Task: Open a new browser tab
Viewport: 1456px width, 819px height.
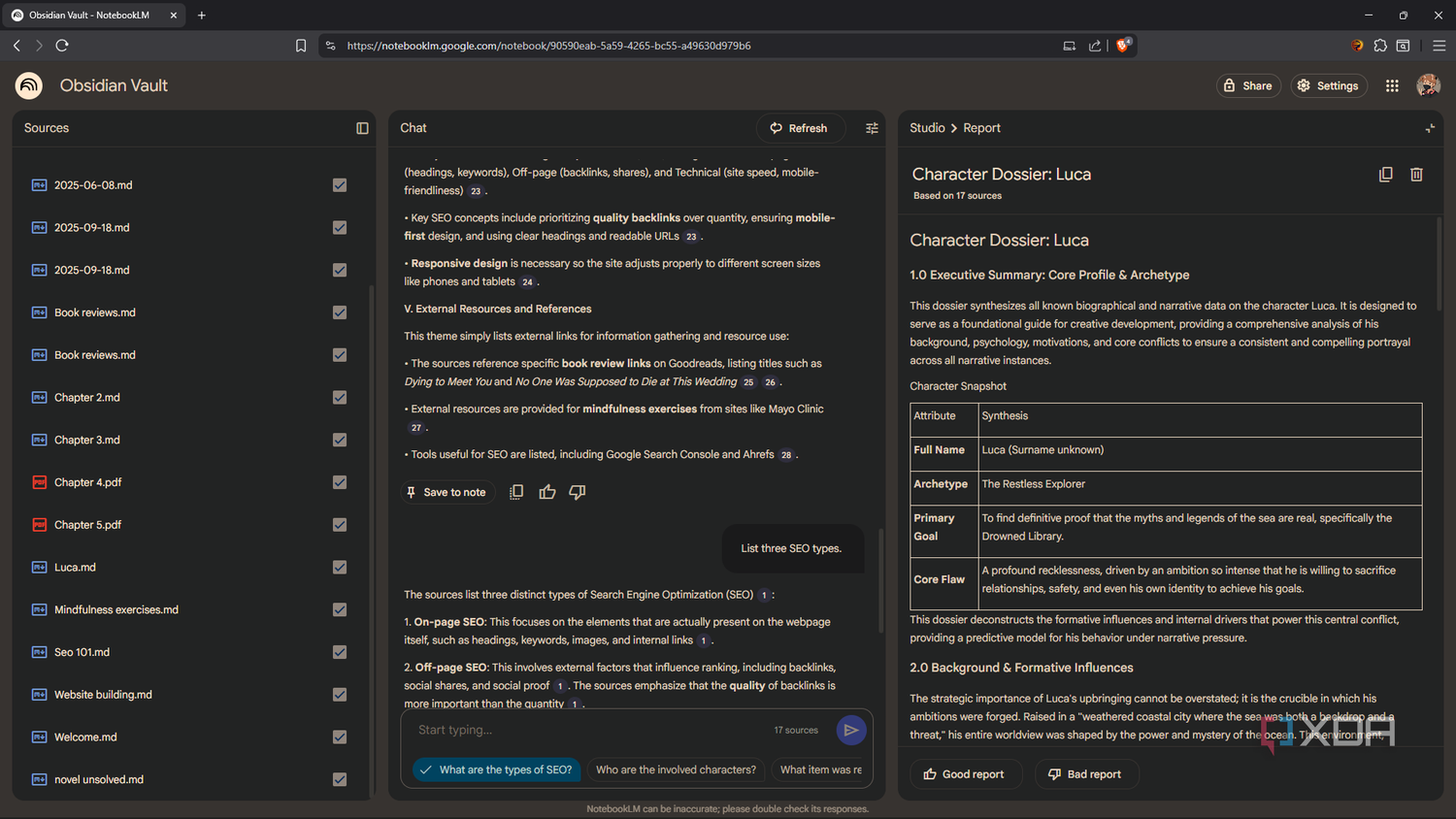Action: [202, 16]
